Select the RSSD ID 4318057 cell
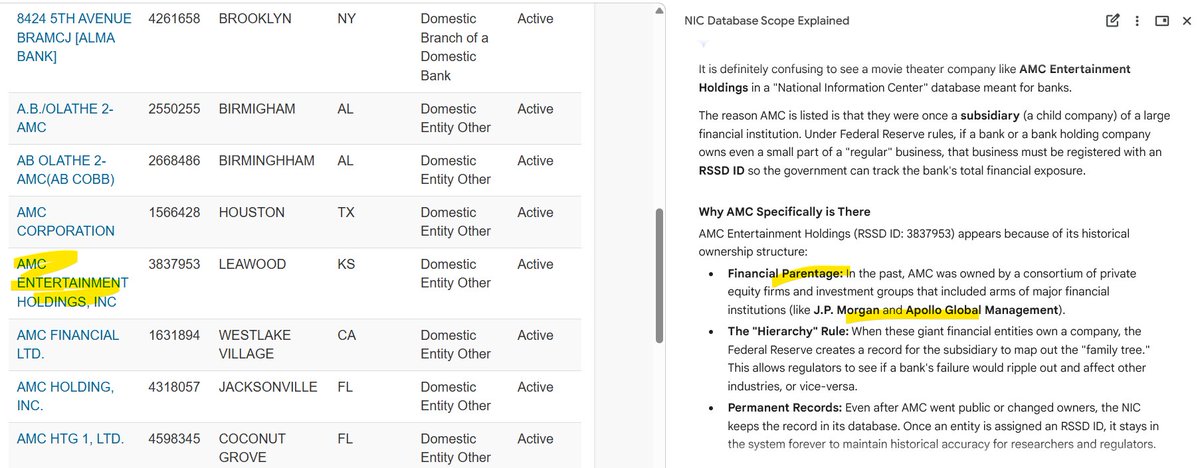Image resolution: width=1200 pixels, height=468 pixels. tap(174, 387)
